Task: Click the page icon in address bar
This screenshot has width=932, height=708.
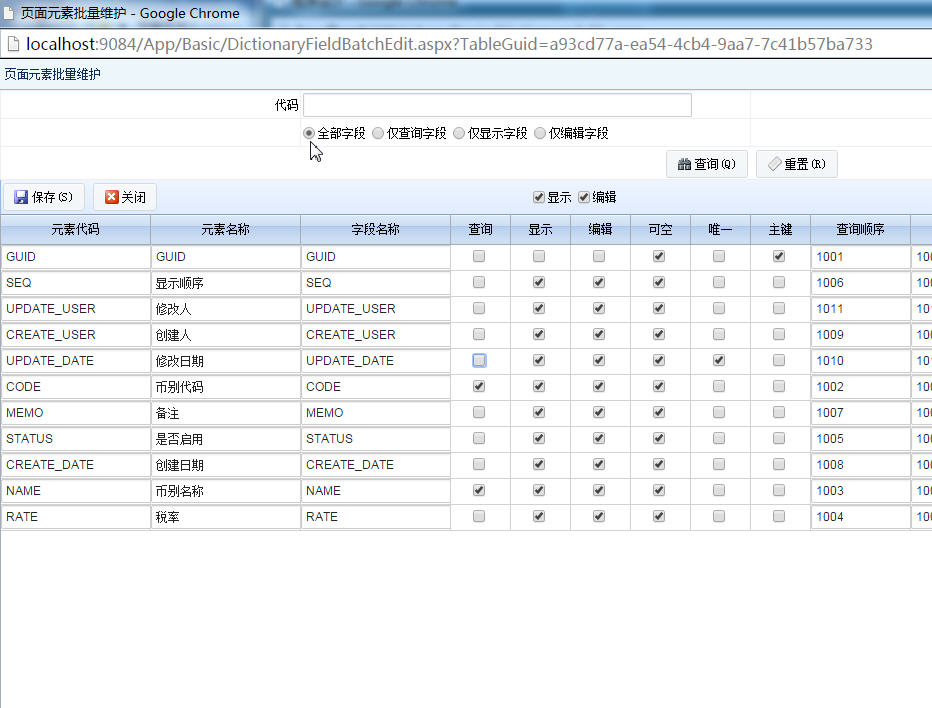Action: pyautogui.click(x=12, y=43)
